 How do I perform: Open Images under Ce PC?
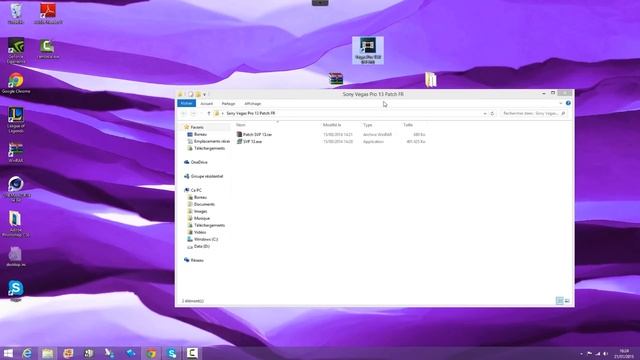point(198,211)
